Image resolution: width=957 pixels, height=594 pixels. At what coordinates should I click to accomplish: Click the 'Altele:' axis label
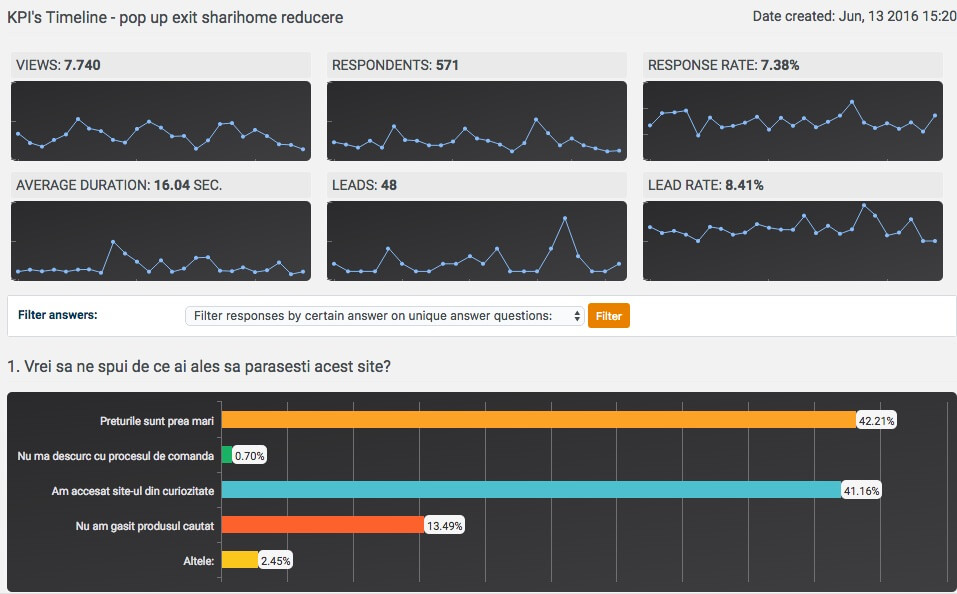pyautogui.click(x=199, y=560)
